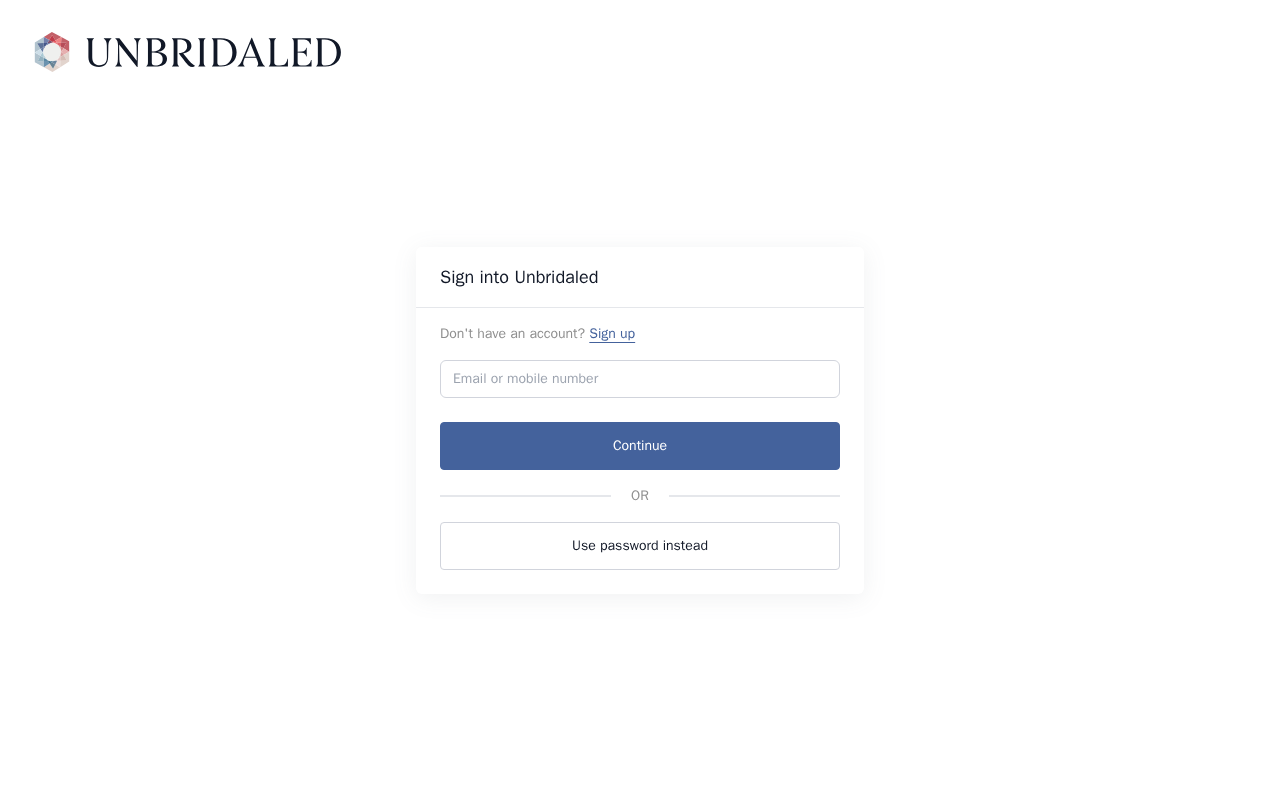Proceed by clicking Continue below email field
Viewport: 1280px width, 800px height.
[x=640, y=446]
